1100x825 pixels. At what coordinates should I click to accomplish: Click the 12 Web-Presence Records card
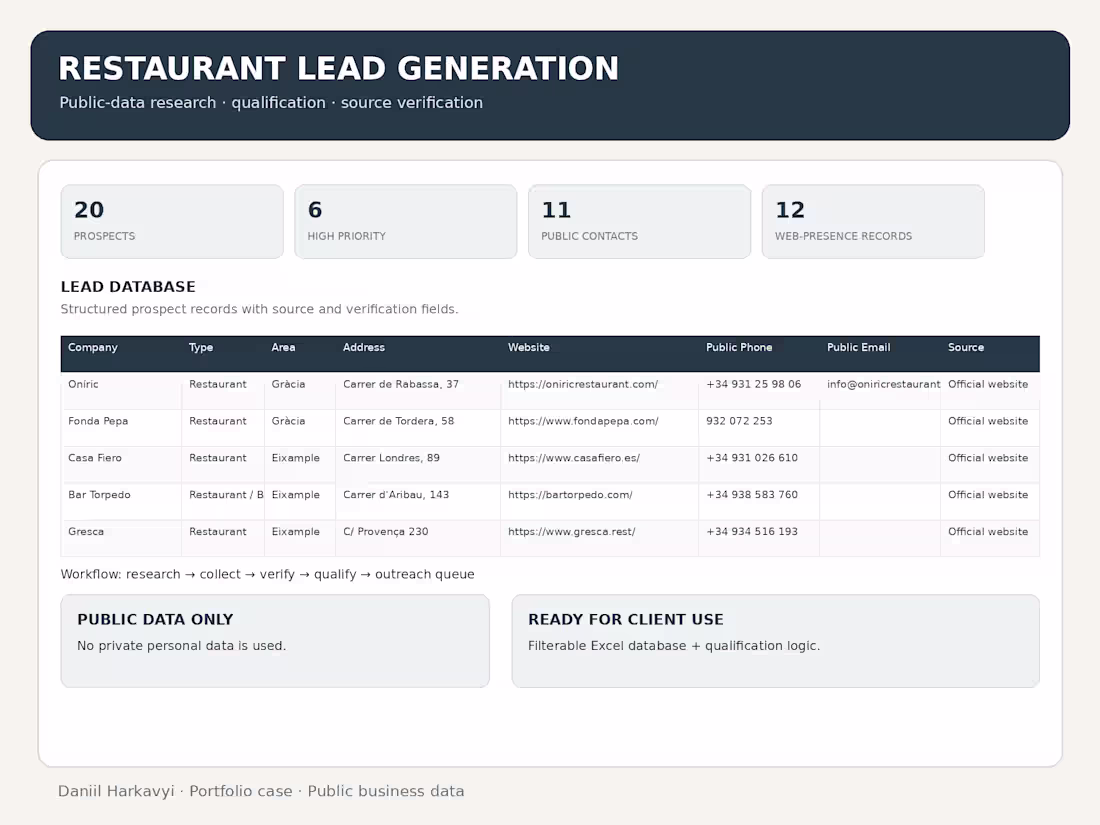[x=873, y=222]
